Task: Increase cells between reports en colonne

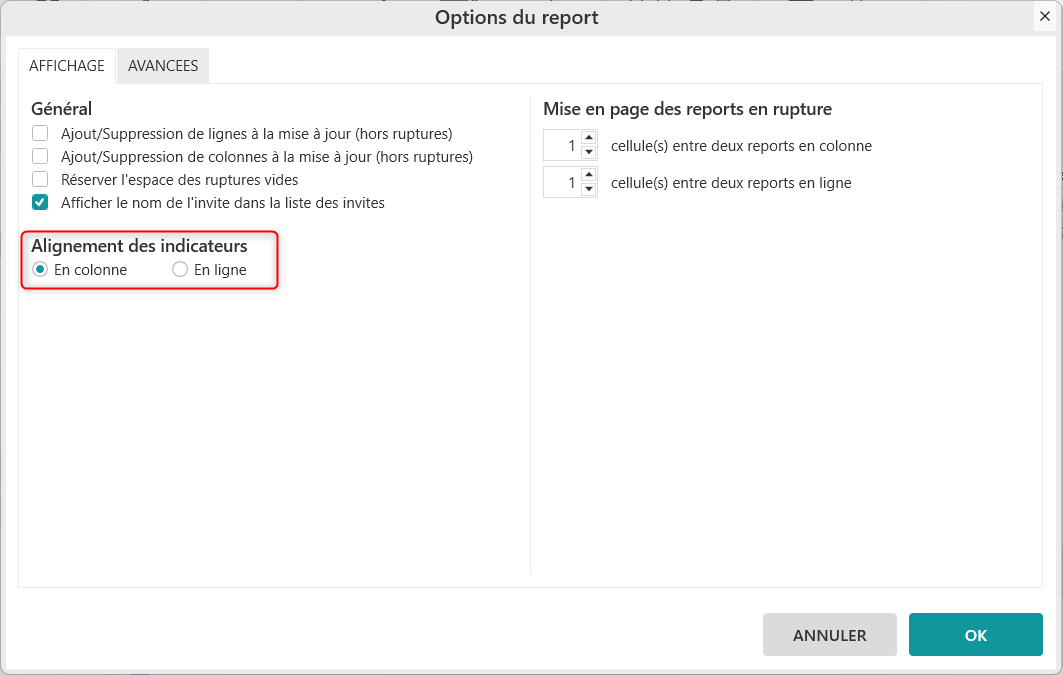Action: click(x=588, y=139)
